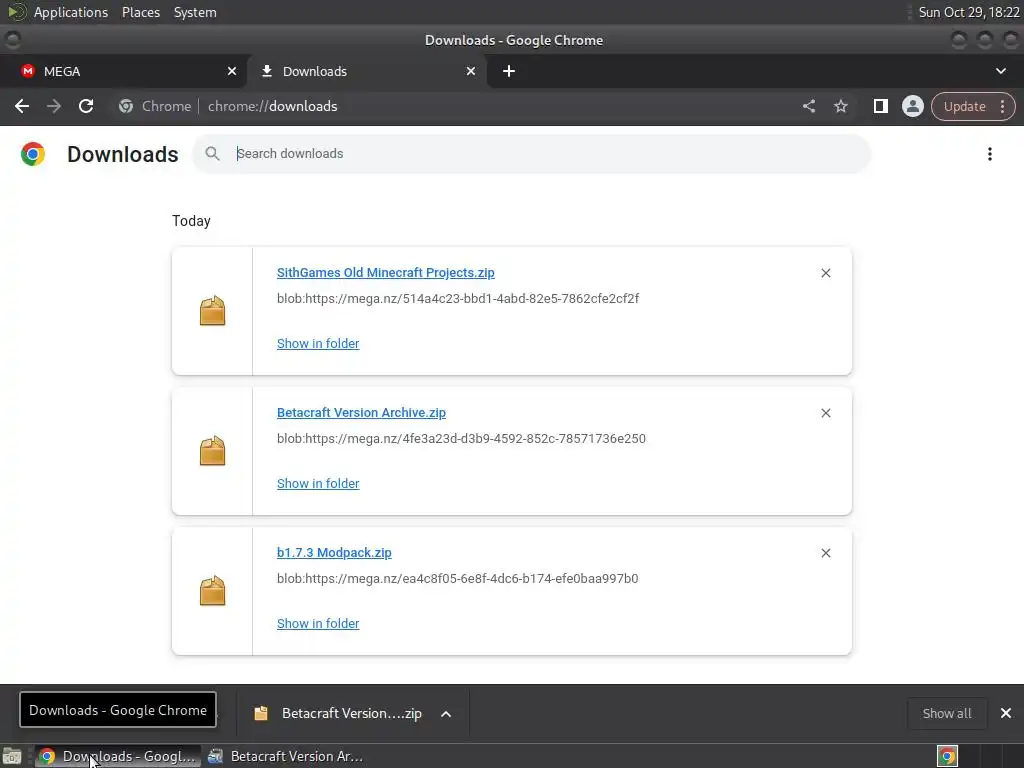
Task: Click the search magnifier icon
Action: (212, 153)
